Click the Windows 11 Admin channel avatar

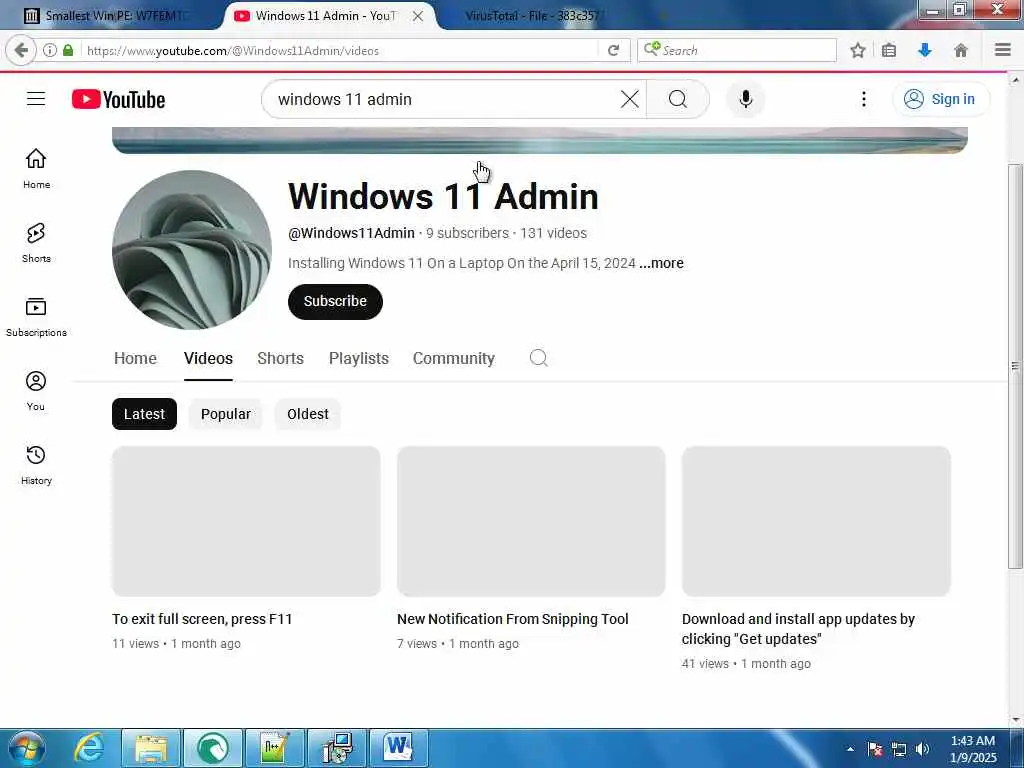pyautogui.click(x=192, y=250)
